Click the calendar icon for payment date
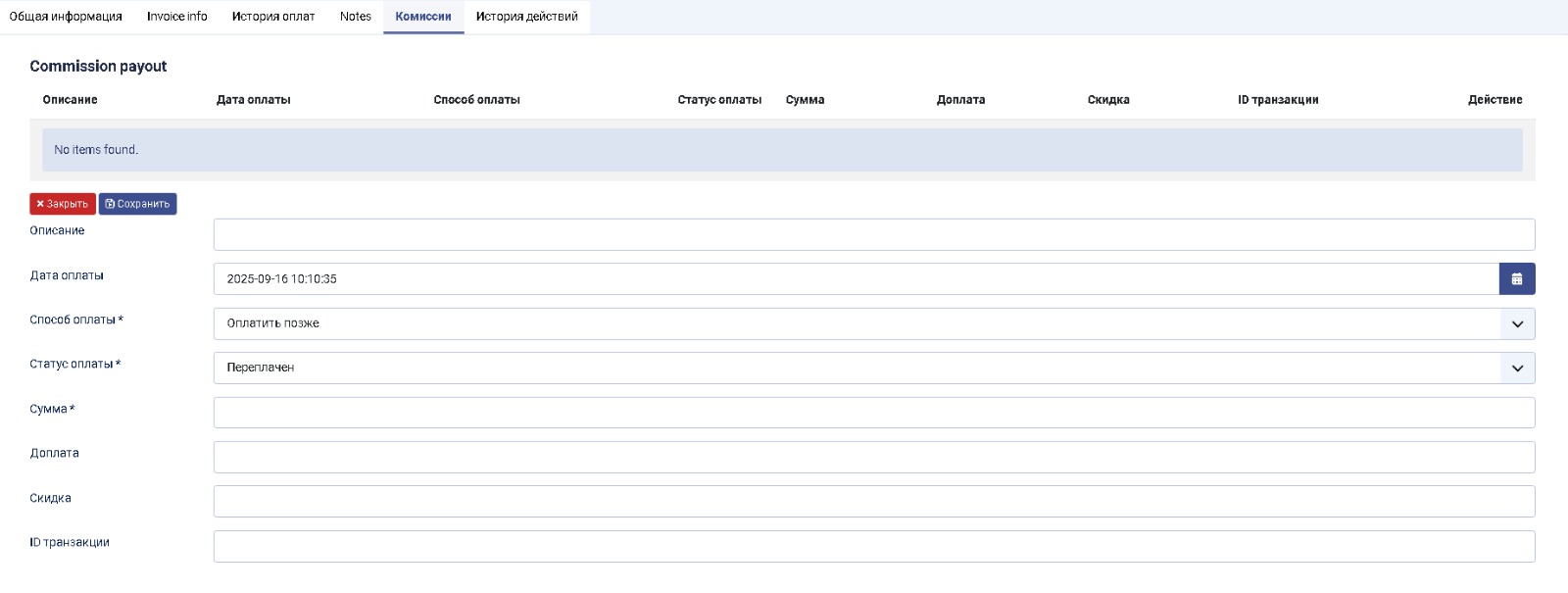1568x593 pixels. pos(1516,279)
